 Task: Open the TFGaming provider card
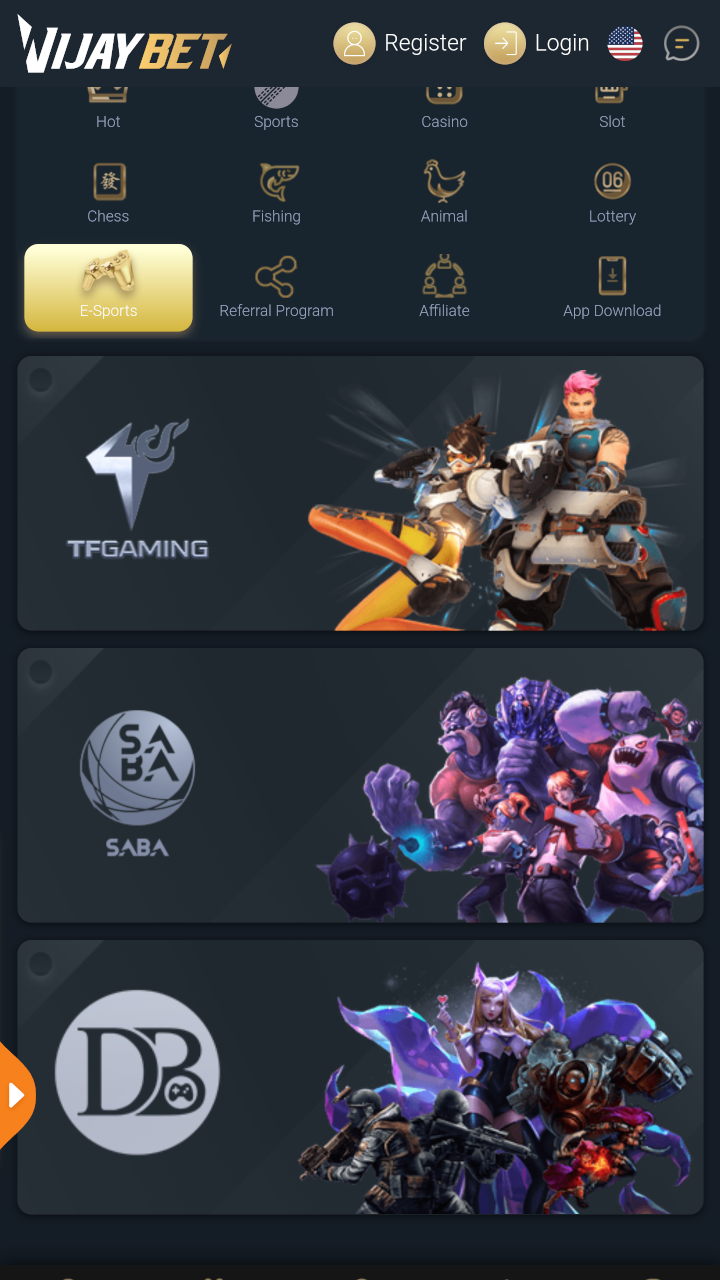click(360, 493)
